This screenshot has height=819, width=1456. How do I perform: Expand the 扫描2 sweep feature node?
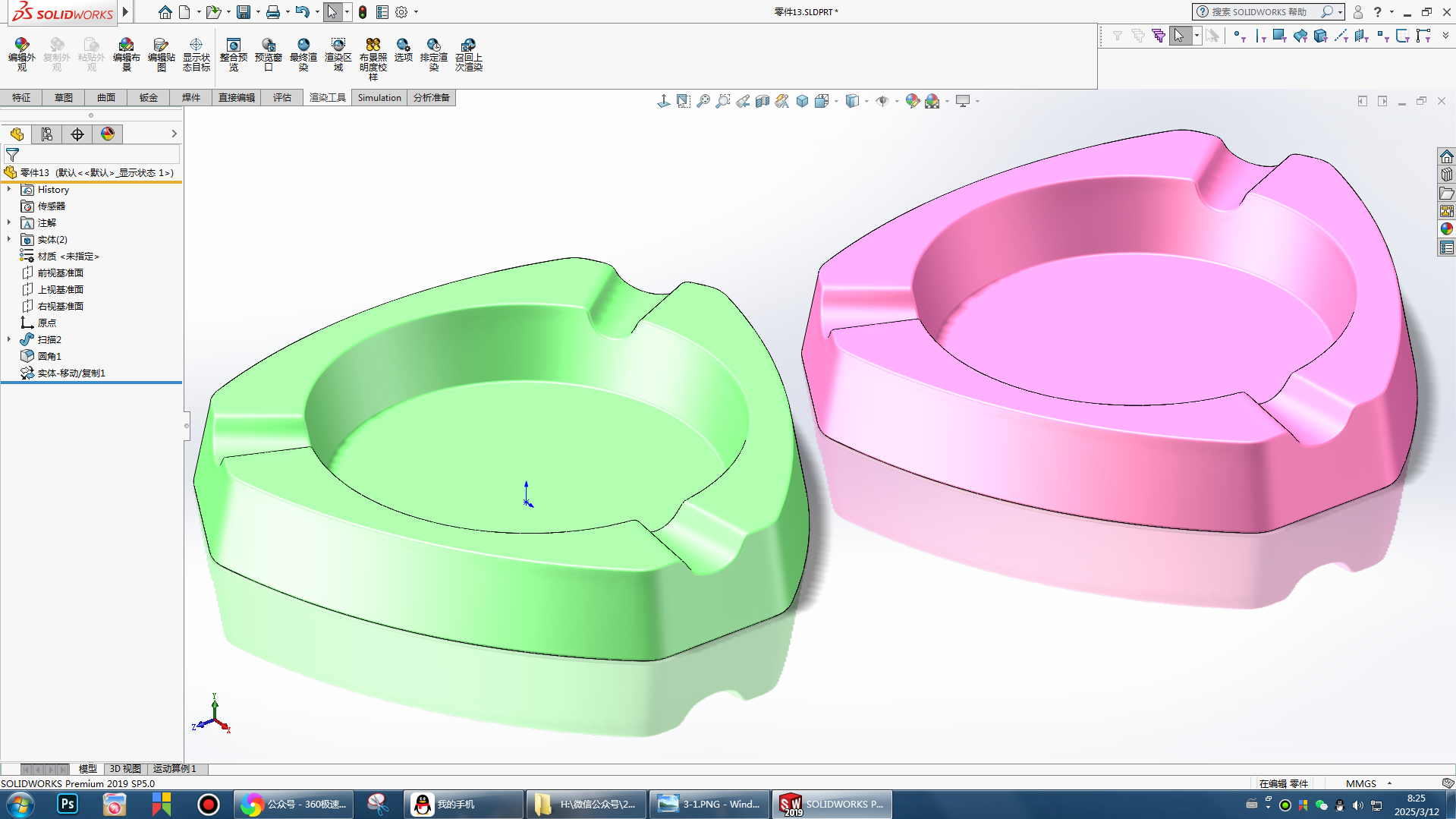coord(9,339)
